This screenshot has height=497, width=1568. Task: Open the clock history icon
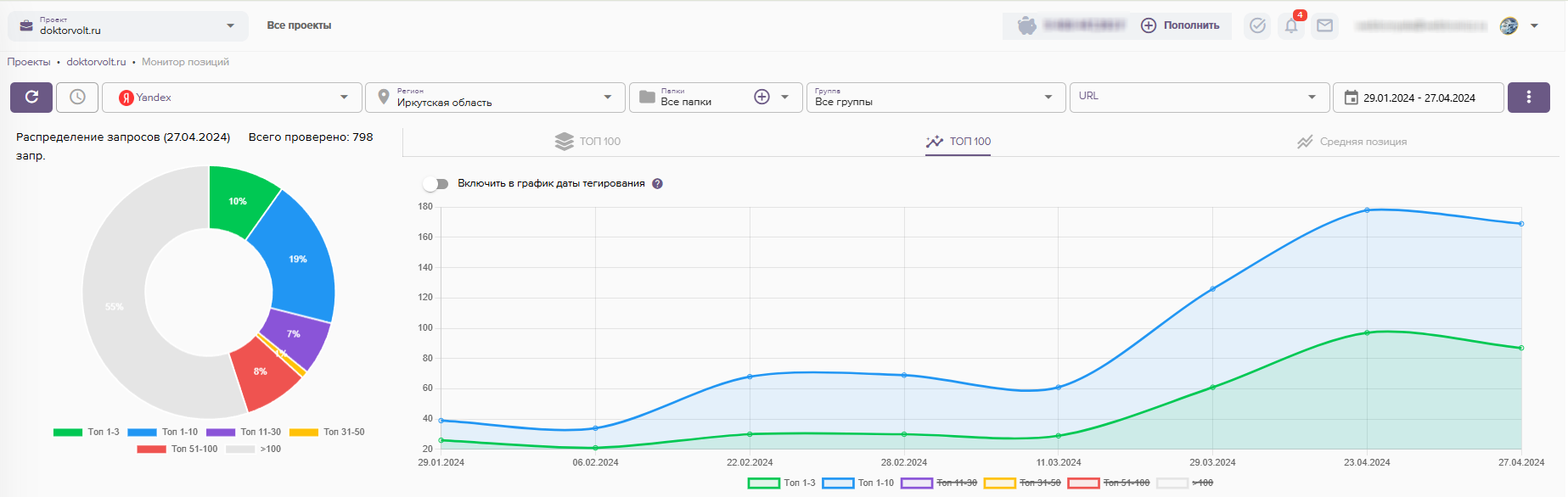pos(77,98)
